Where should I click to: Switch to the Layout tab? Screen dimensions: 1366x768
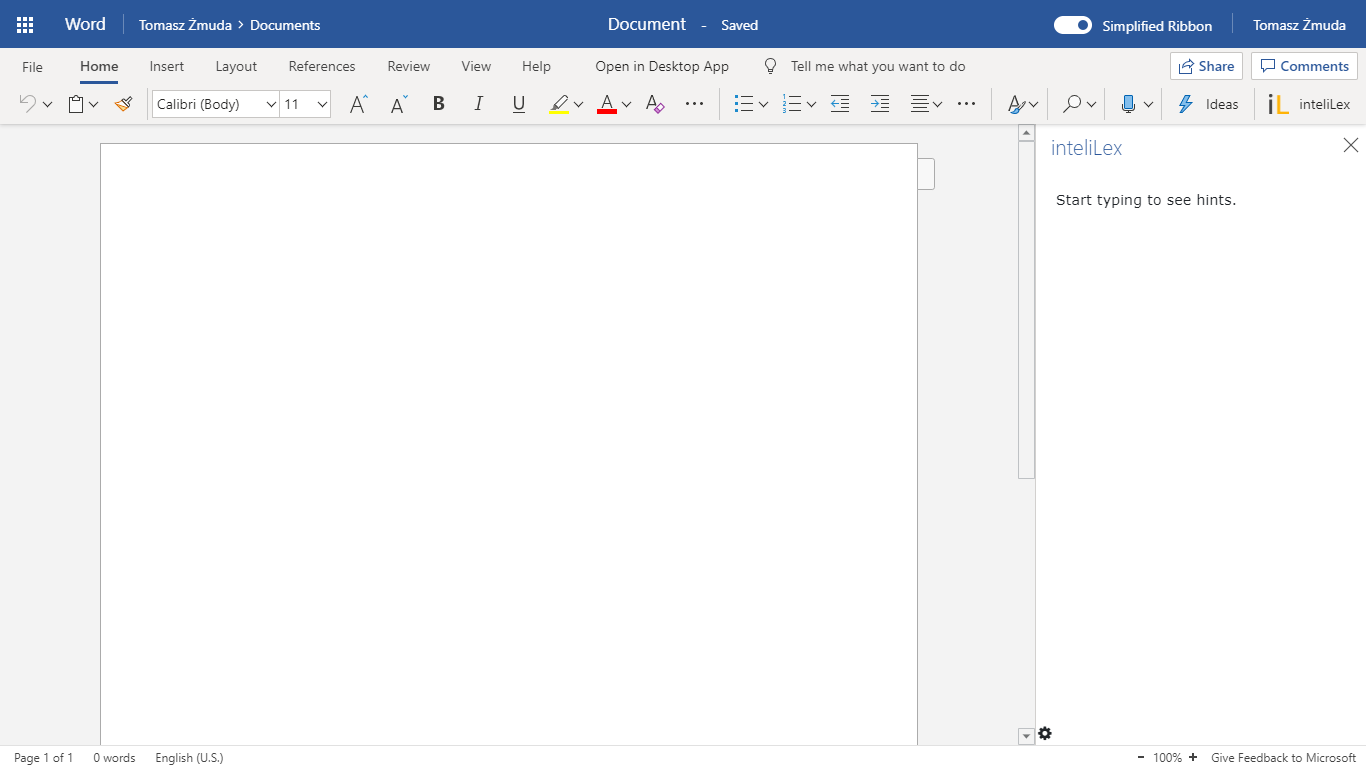236,66
